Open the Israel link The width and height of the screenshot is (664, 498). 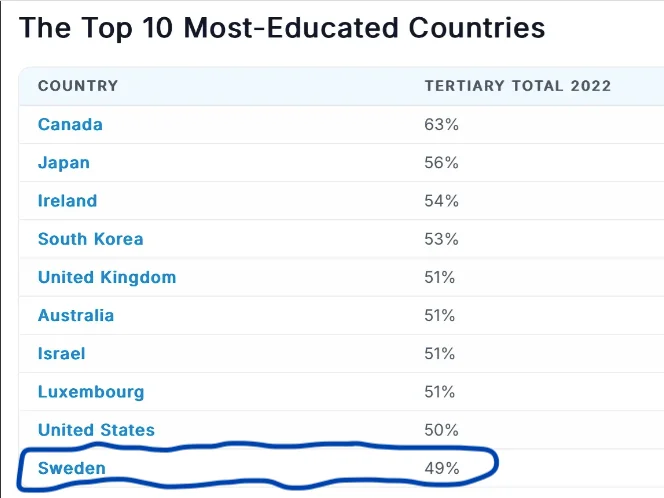coord(62,353)
